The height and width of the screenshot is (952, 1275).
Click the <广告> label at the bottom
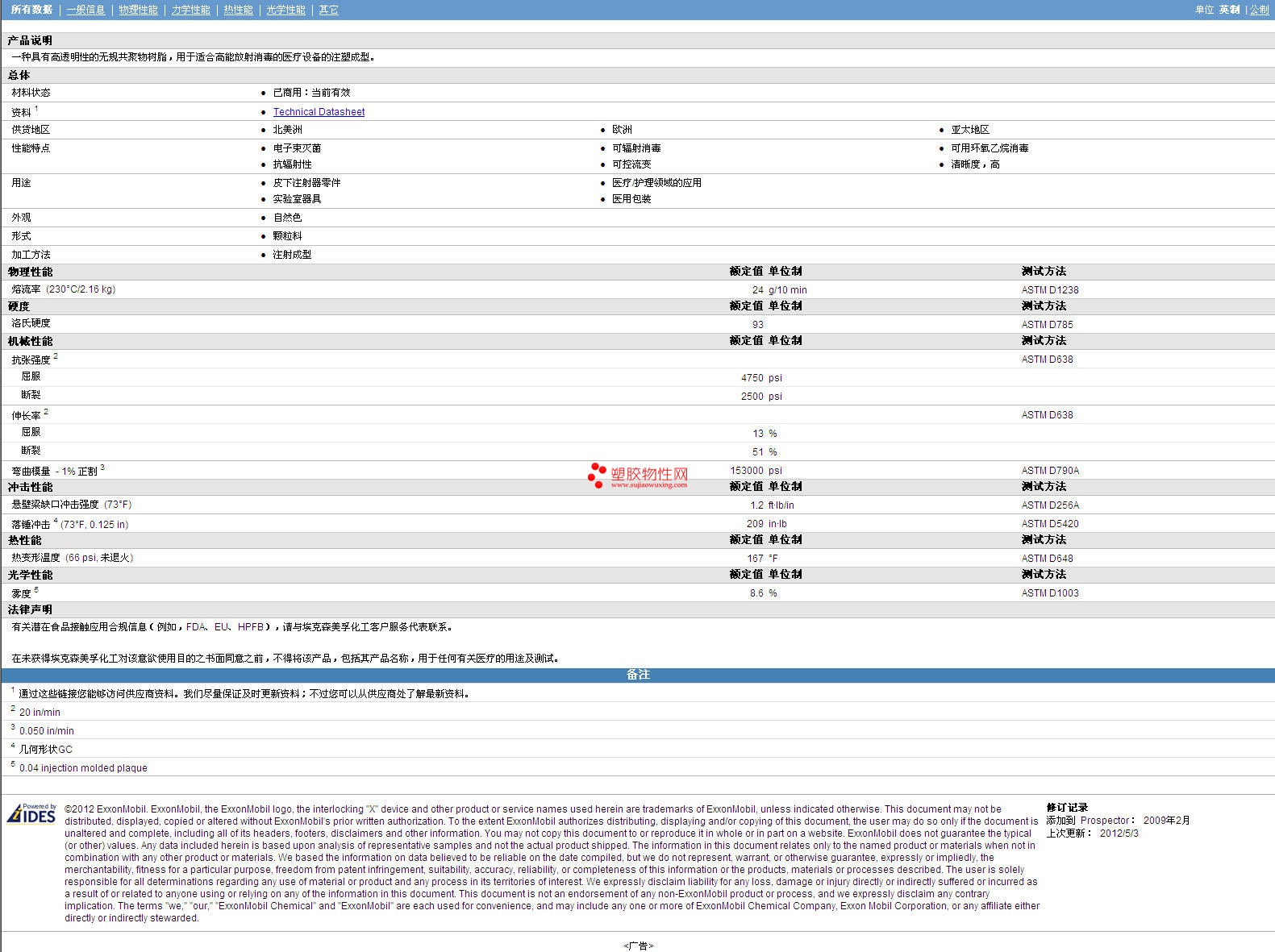[638, 946]
